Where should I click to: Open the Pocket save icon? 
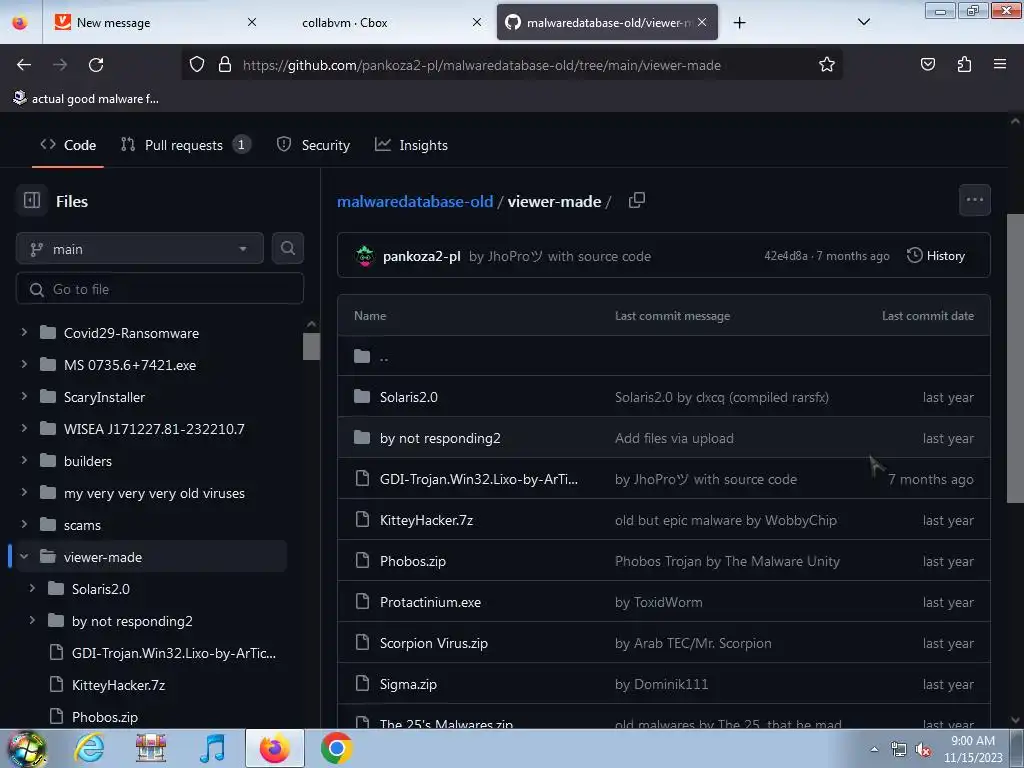[x=927, y=64]
